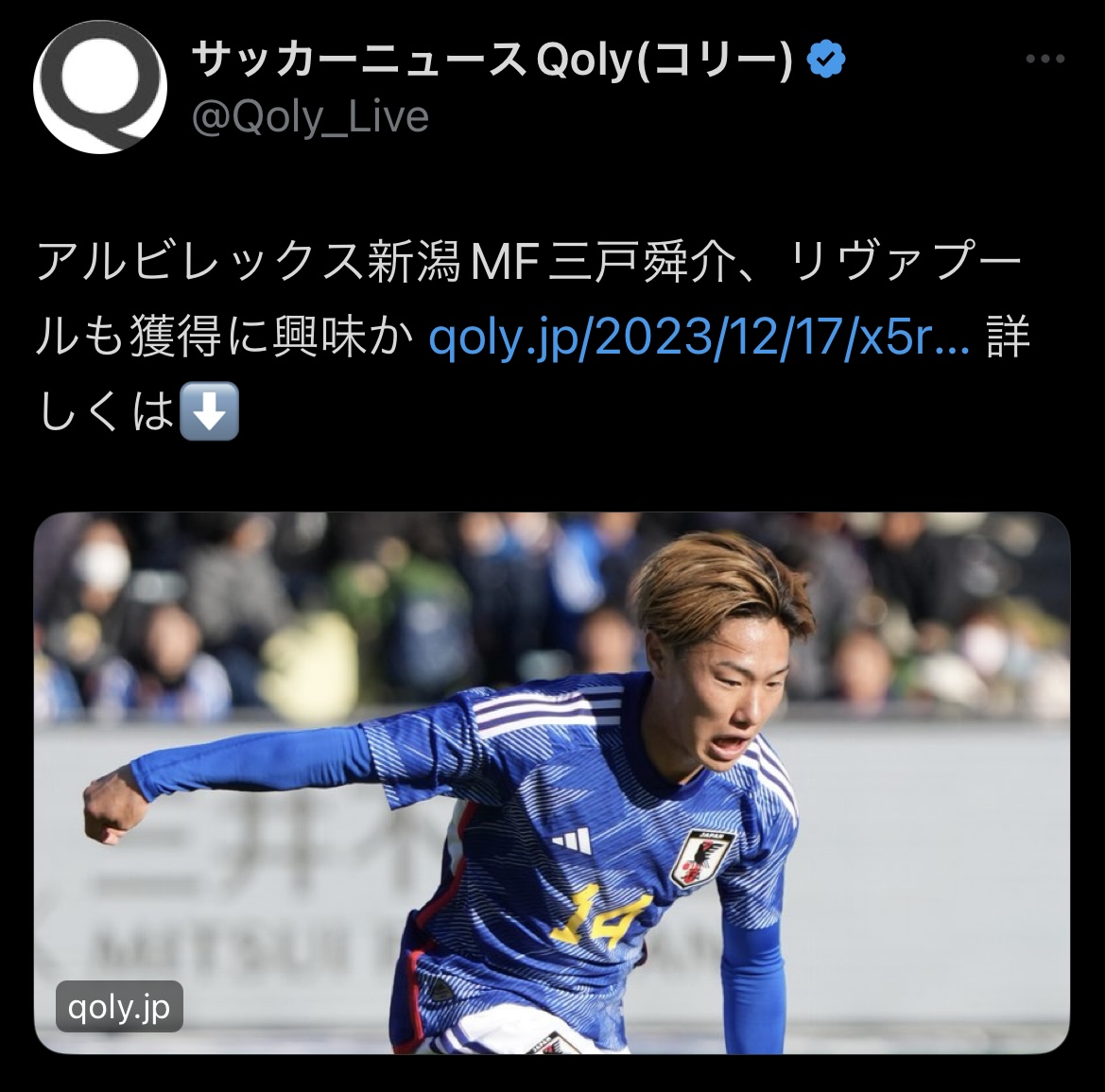Tap tweet text beginning アルビレックス新潟
The height and width of the screenshot is (1092, 1105).
pyautogui.click(x=532, y=338)
